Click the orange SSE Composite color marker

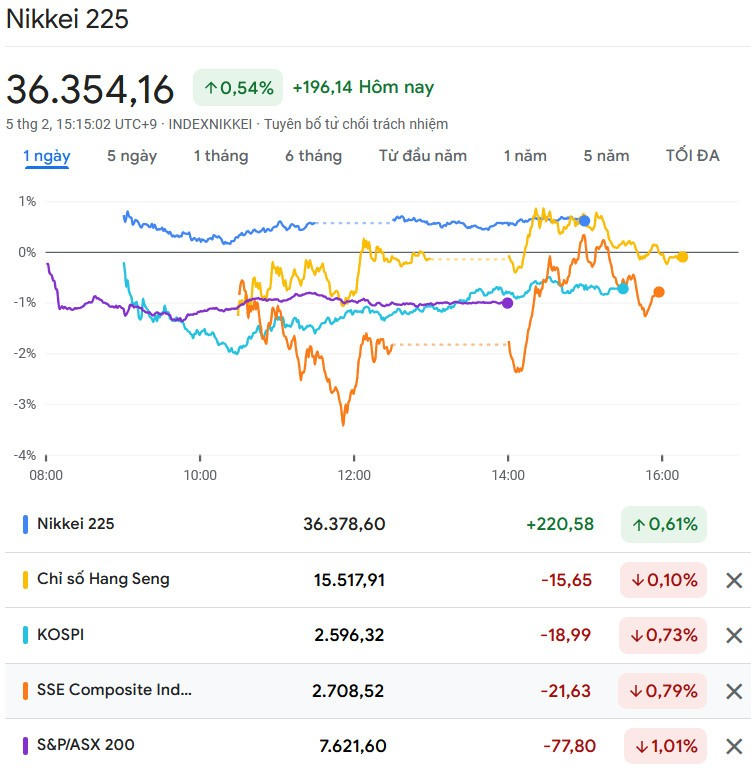(25, 691)
